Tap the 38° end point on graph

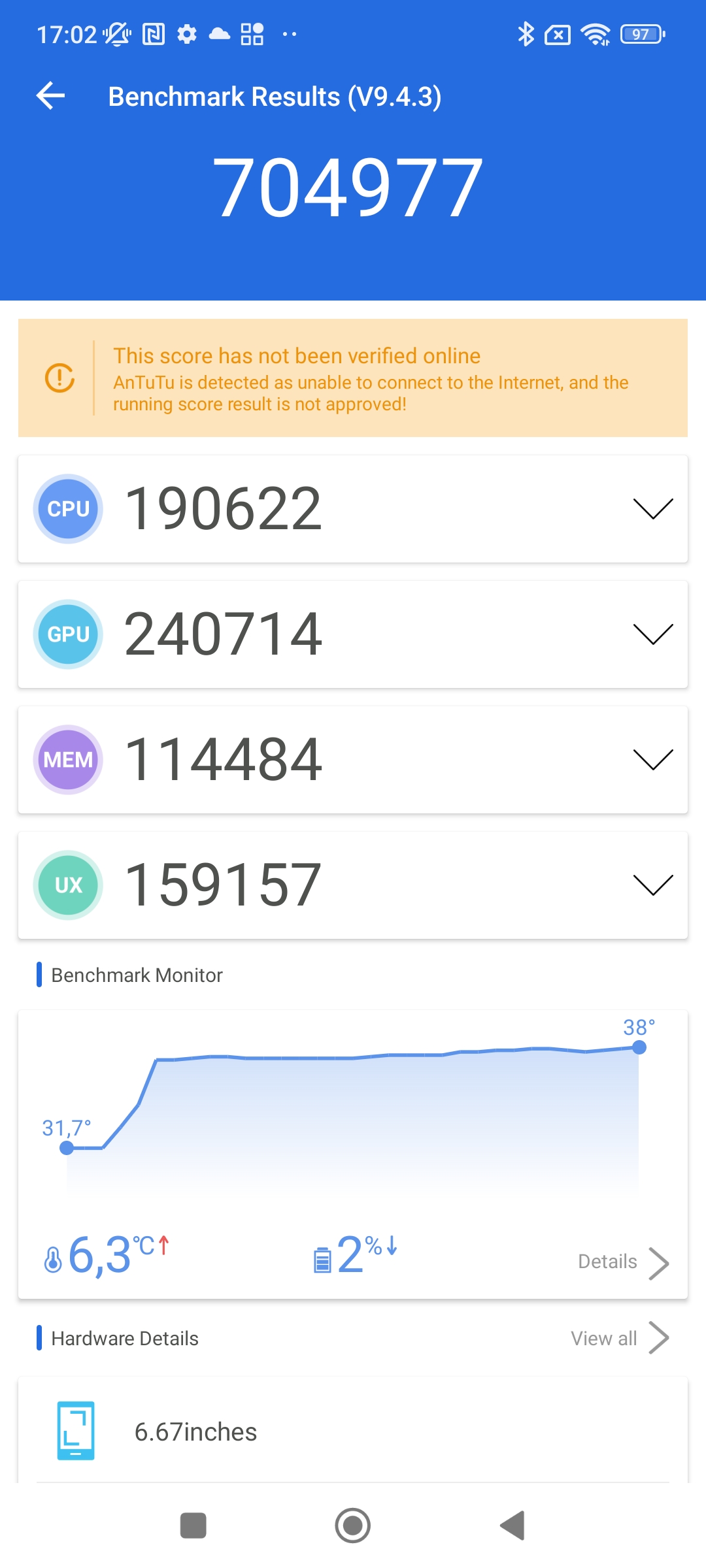[x=639, y=1047]
